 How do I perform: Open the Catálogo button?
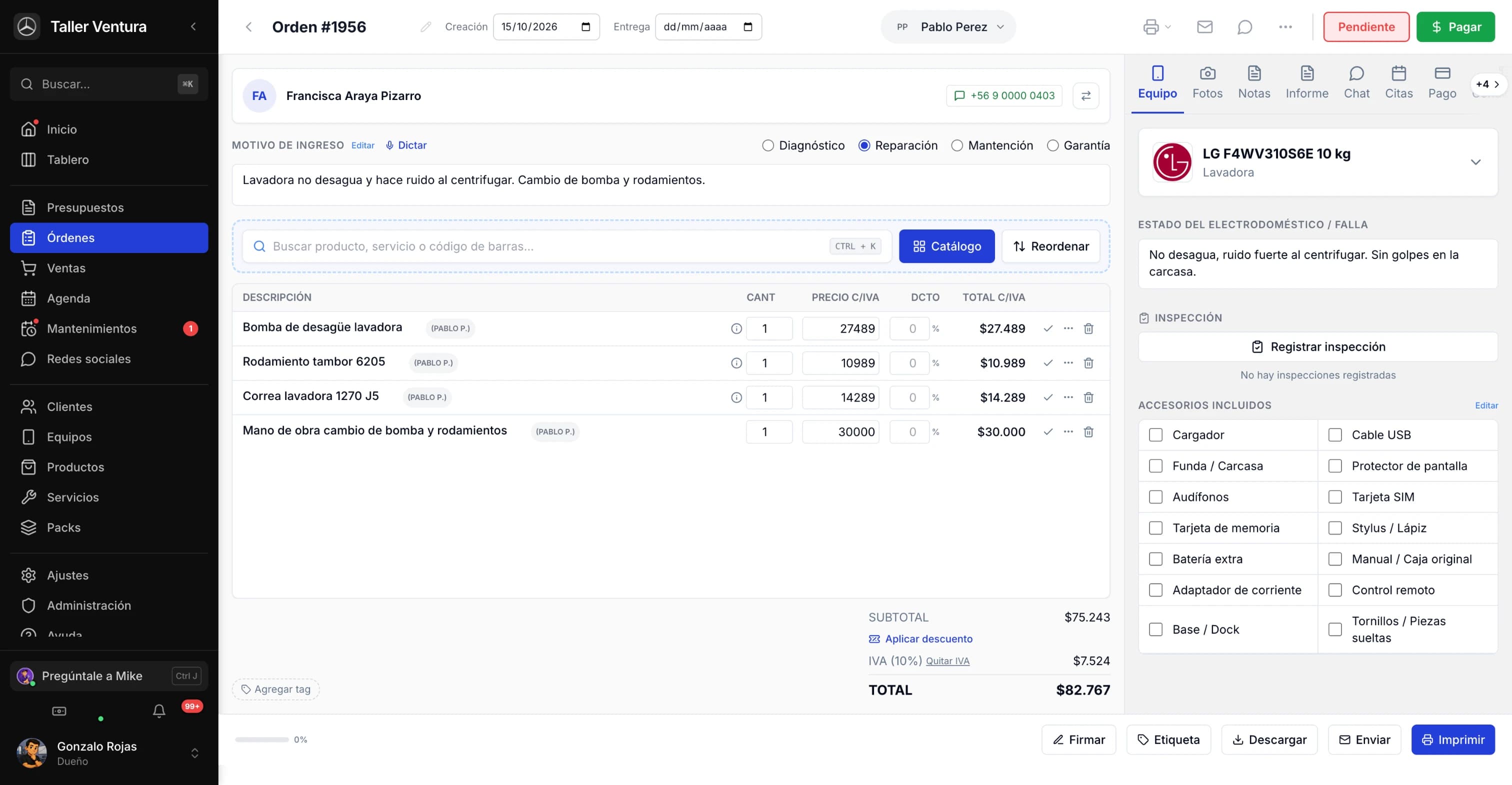pos(946,246)
